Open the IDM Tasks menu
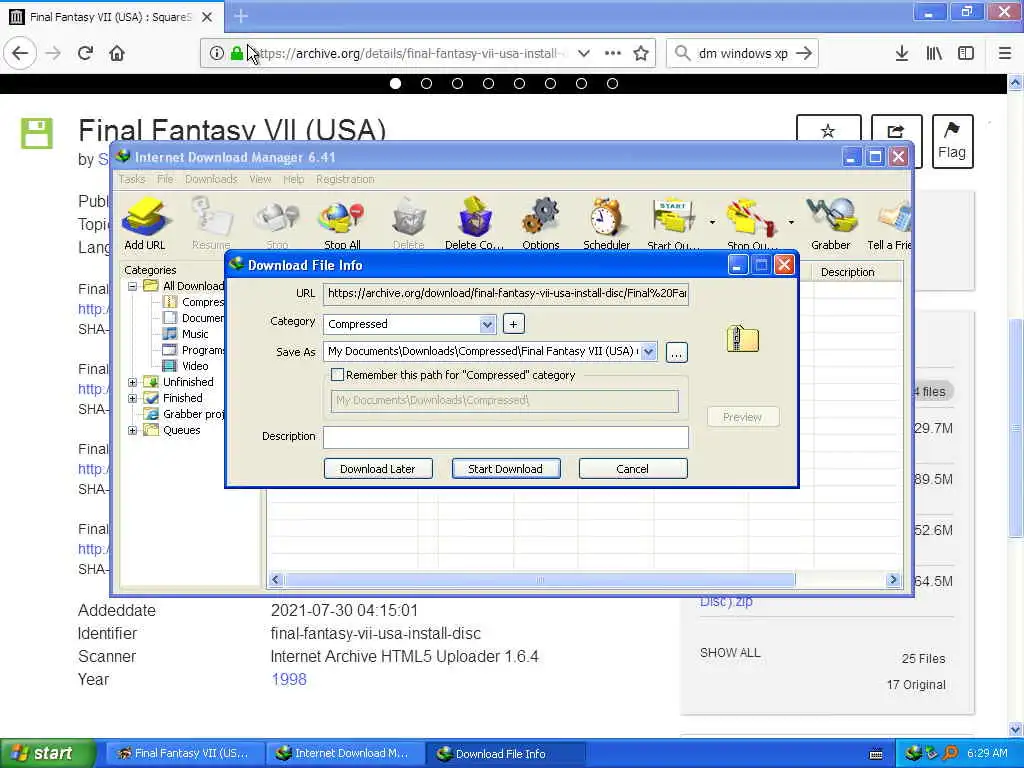 tap(132, 179)
